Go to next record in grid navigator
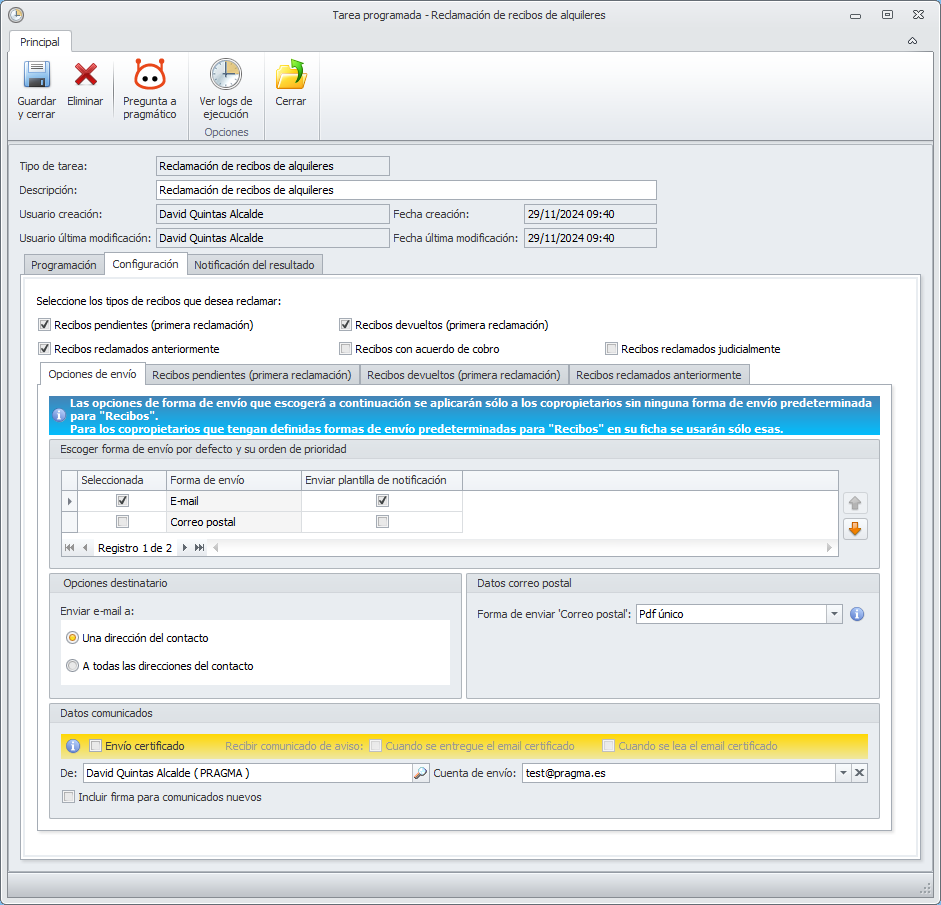The image size is (941, 905). [x=185, y=548]
